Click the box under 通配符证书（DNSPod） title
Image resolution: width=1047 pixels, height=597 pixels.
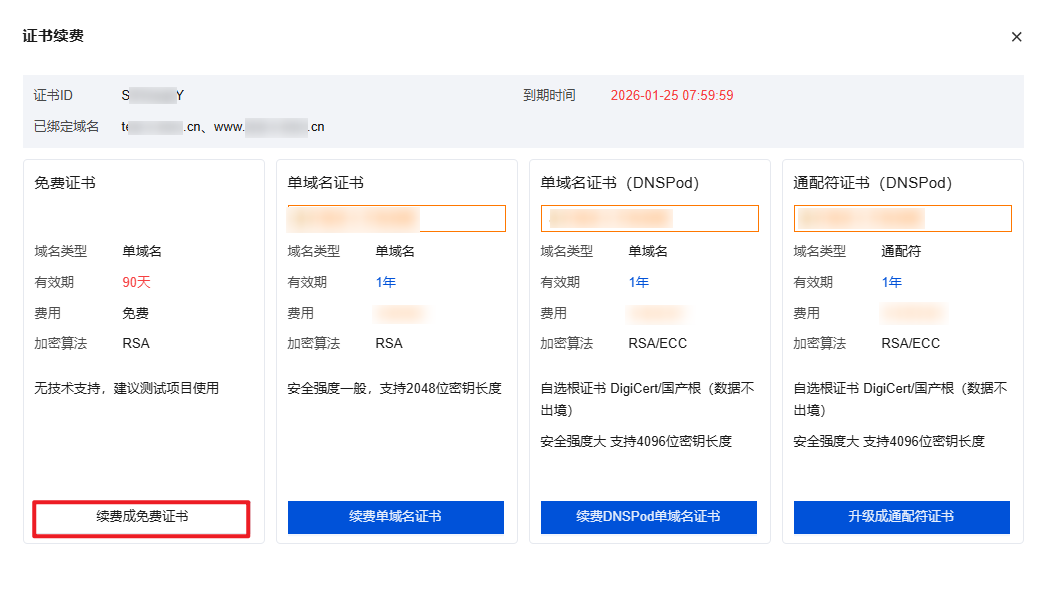902,219
